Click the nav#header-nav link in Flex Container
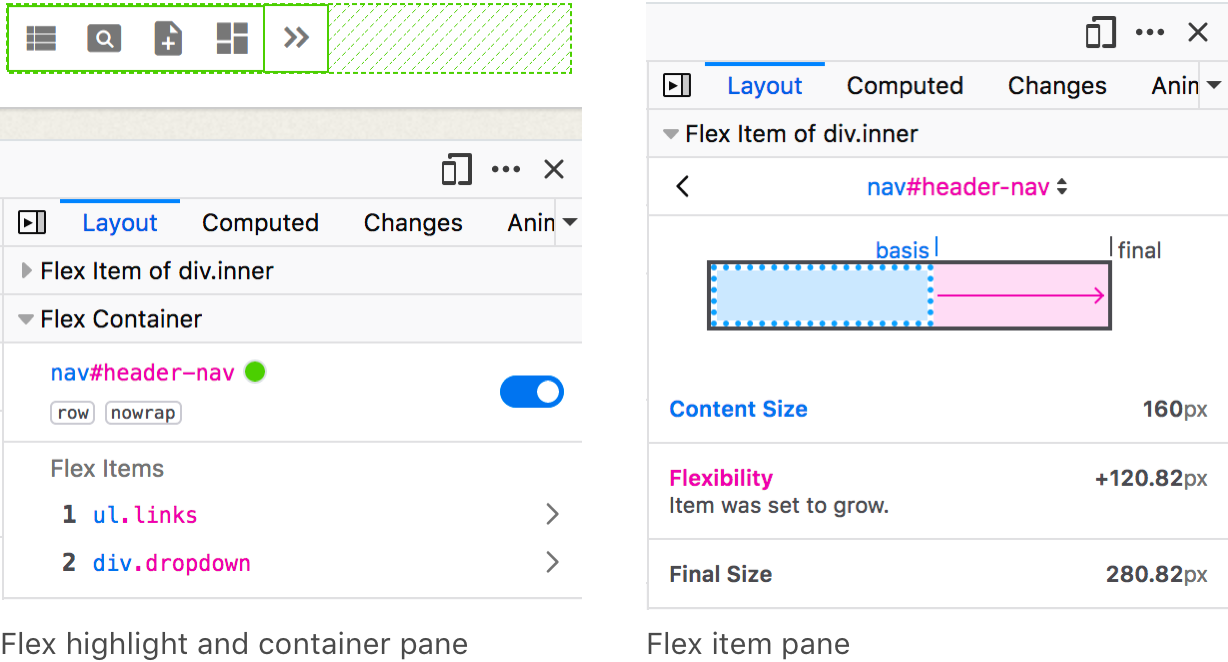The image size is (1228, 662). (142, 373)
